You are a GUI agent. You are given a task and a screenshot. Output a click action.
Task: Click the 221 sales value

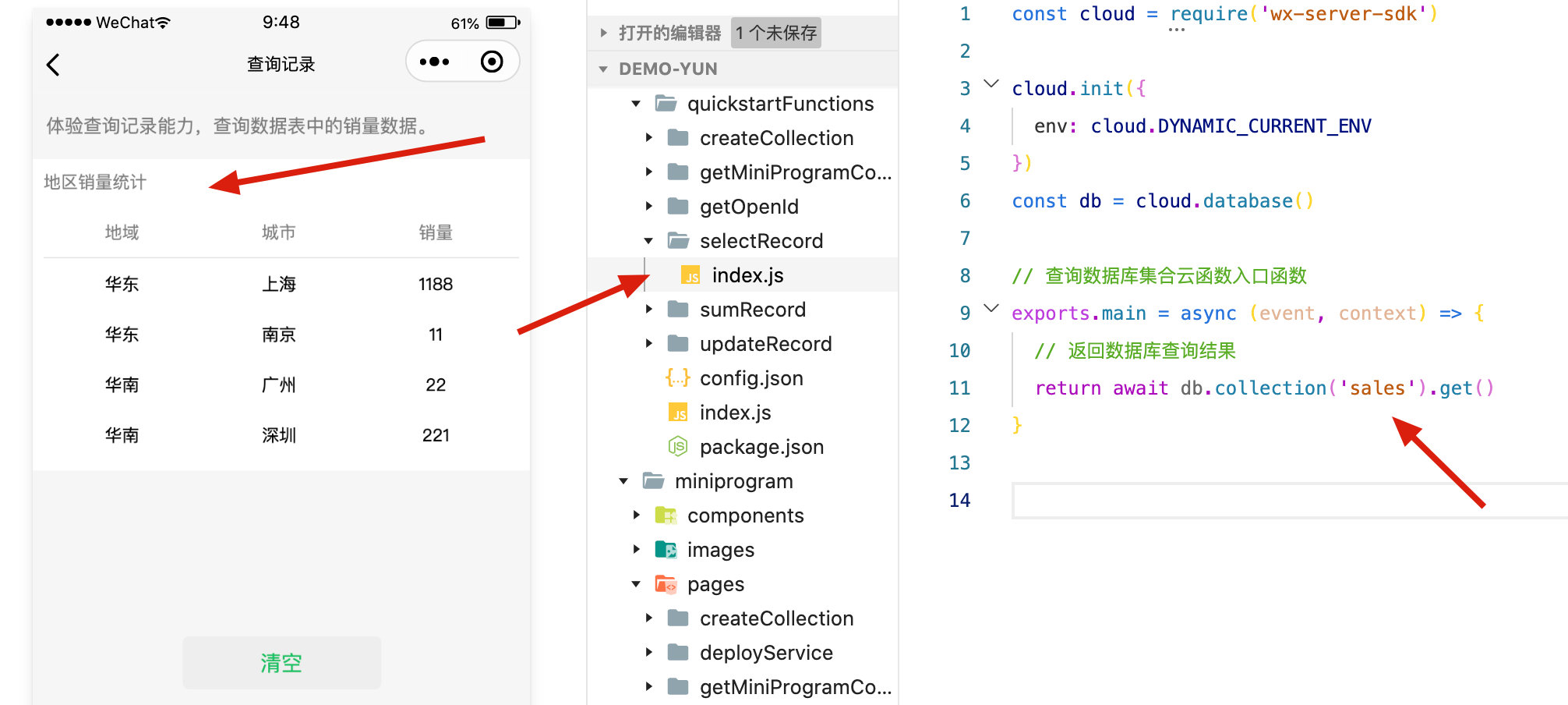(x=436, y=435)
